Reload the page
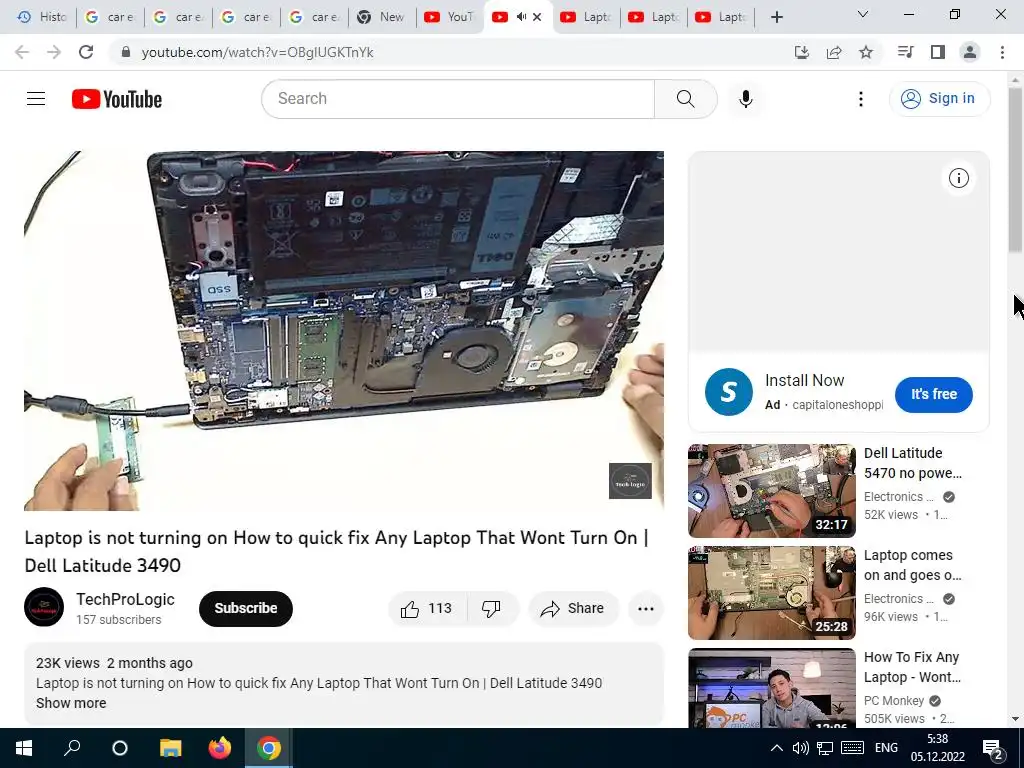1024x768 pixels. point(86,52)
